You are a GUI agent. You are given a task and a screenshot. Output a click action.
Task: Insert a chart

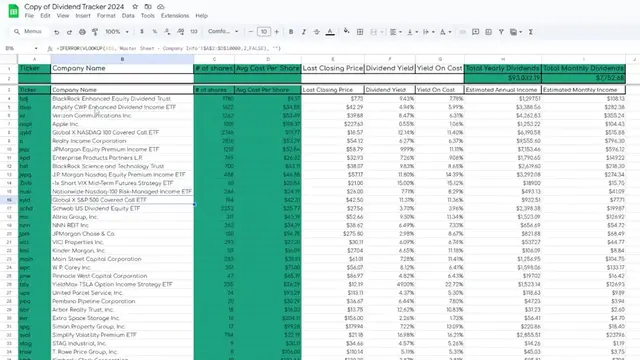tap(488, 32)
